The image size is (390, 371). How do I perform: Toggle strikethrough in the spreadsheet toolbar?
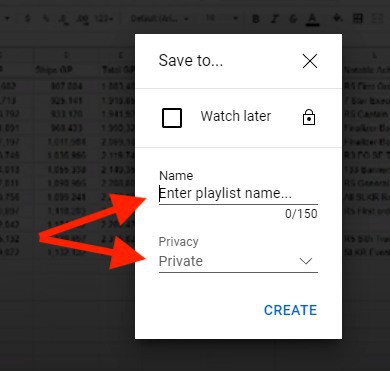(x=293, y=19)
